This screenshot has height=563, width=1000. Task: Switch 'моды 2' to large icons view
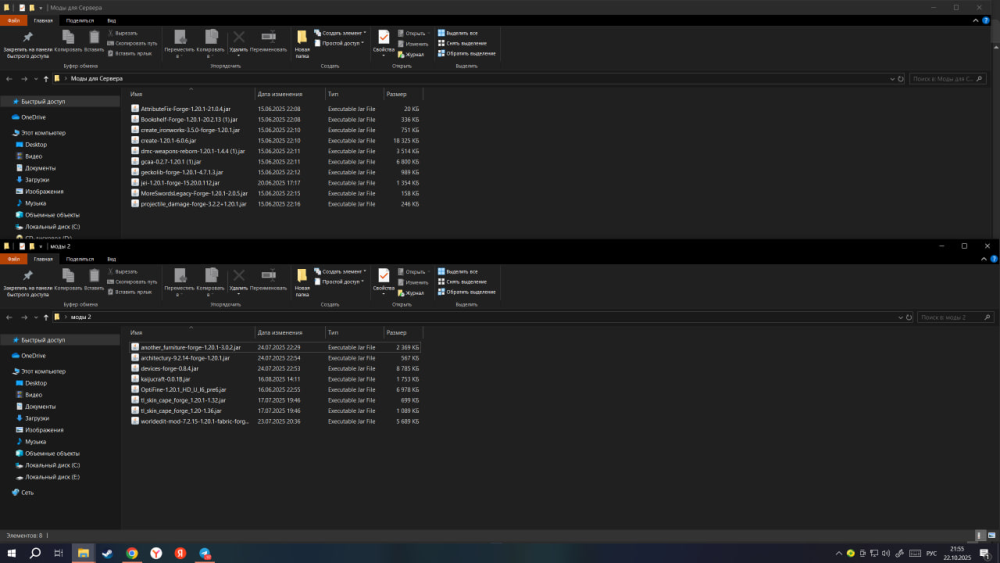point(991,536)
